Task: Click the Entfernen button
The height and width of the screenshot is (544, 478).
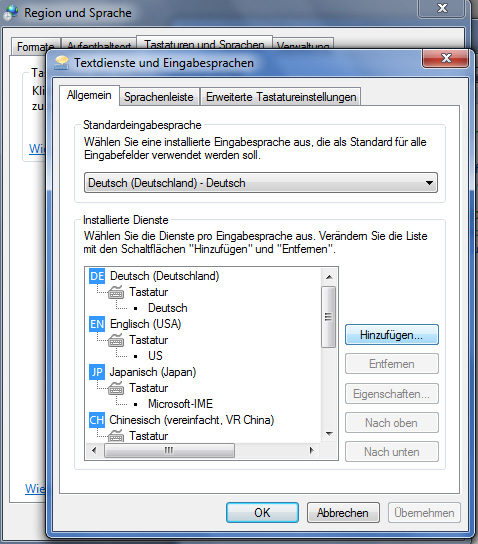Action: pyautogui.click(x=392, y=364)
